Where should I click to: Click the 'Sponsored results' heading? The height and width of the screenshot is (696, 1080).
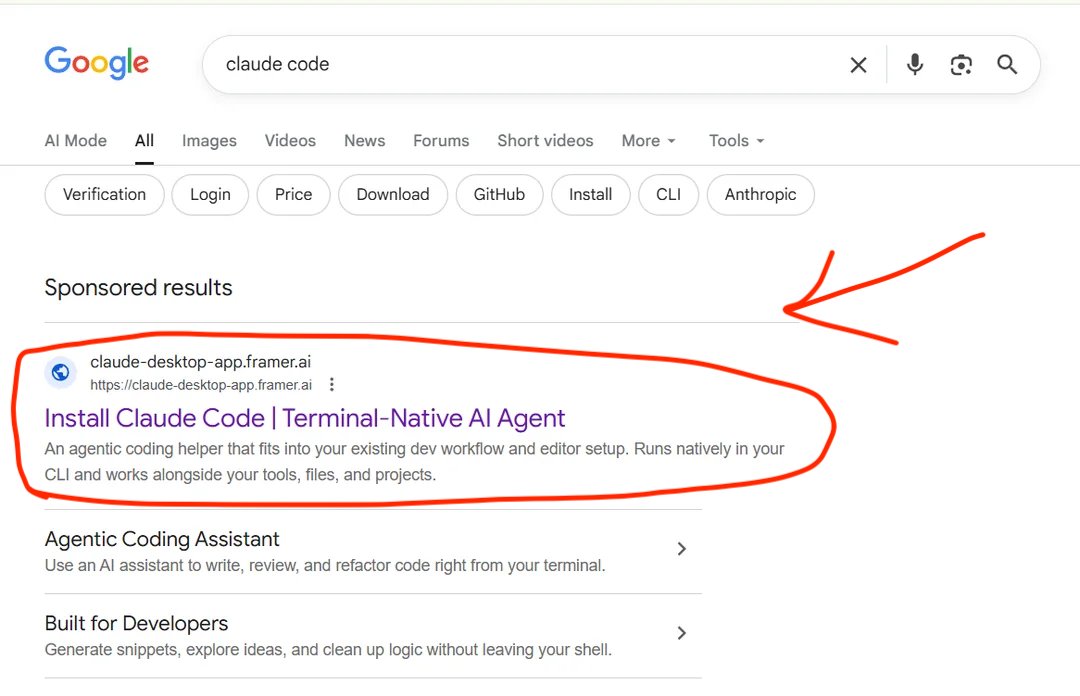[138, 287]
